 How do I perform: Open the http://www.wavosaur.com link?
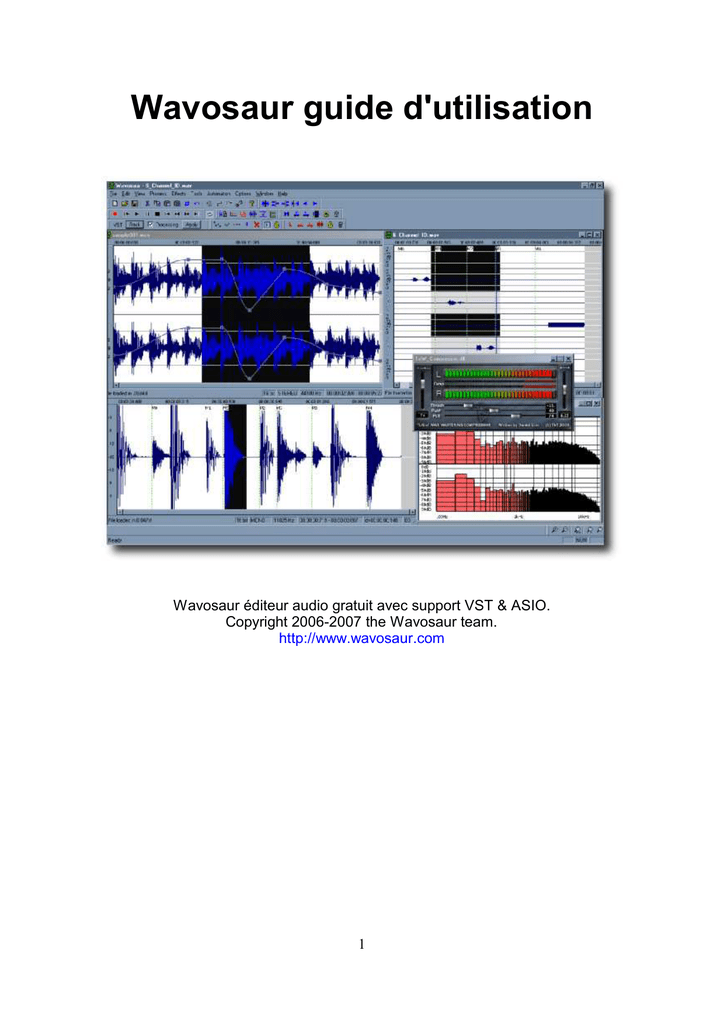tap(361, 639)
